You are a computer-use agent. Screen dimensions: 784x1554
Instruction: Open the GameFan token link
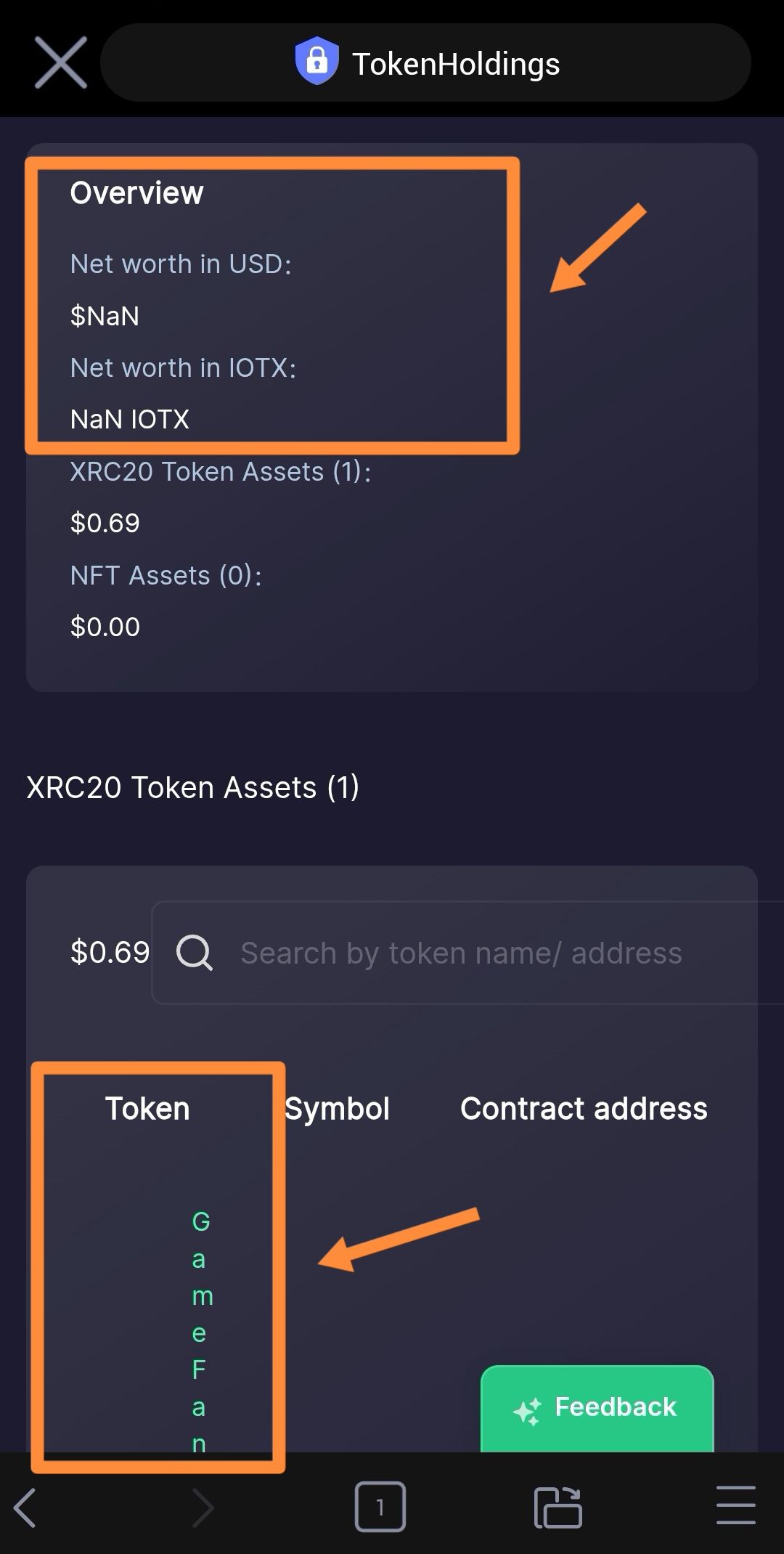[201, 1331]
